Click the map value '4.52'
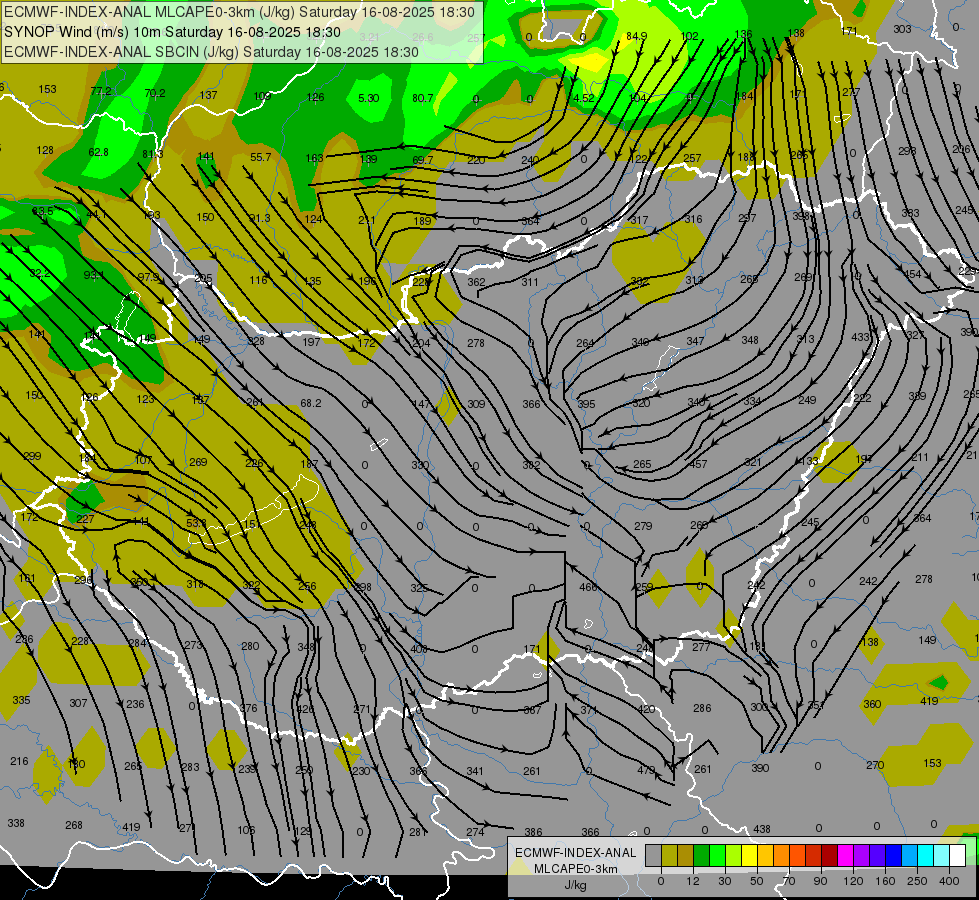979x900 pixels. pos(584,98)
